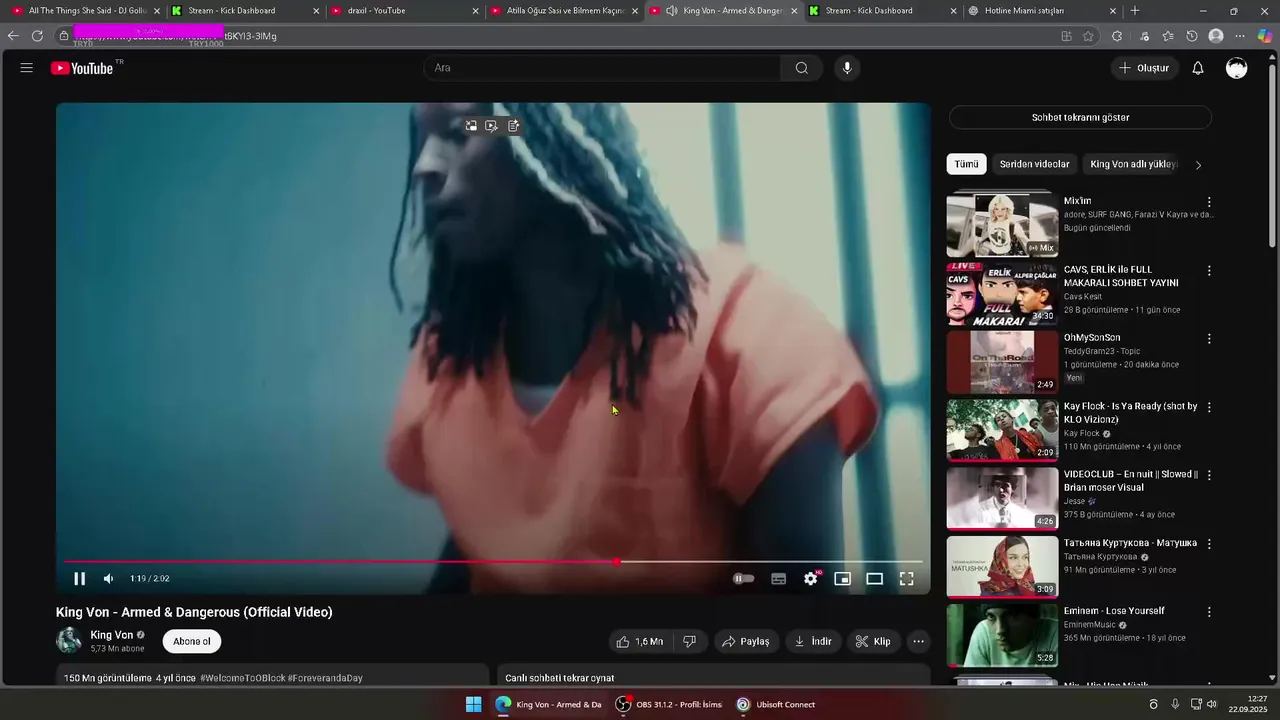This screenshot has width=1280, height=720.
Task: Create a clip with Klip
Action: pos(871,641)
